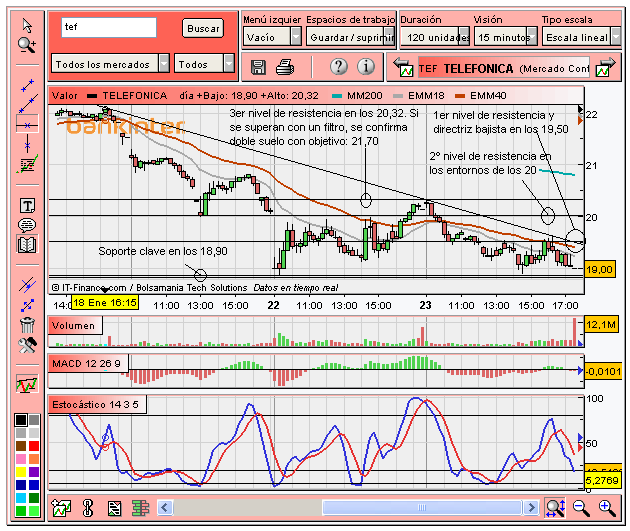The width and height of the screenshot is (630, 531).
Task: Select the horizontal line tool
Action: (x=27, y=125)
